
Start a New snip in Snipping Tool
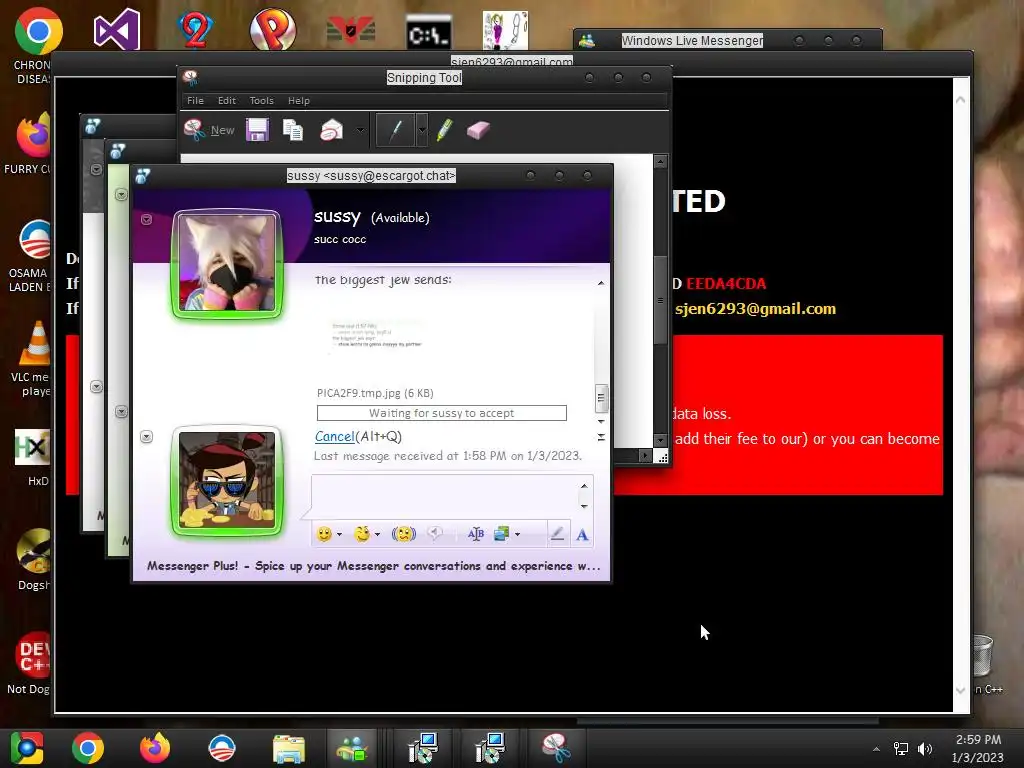(209, 130)
